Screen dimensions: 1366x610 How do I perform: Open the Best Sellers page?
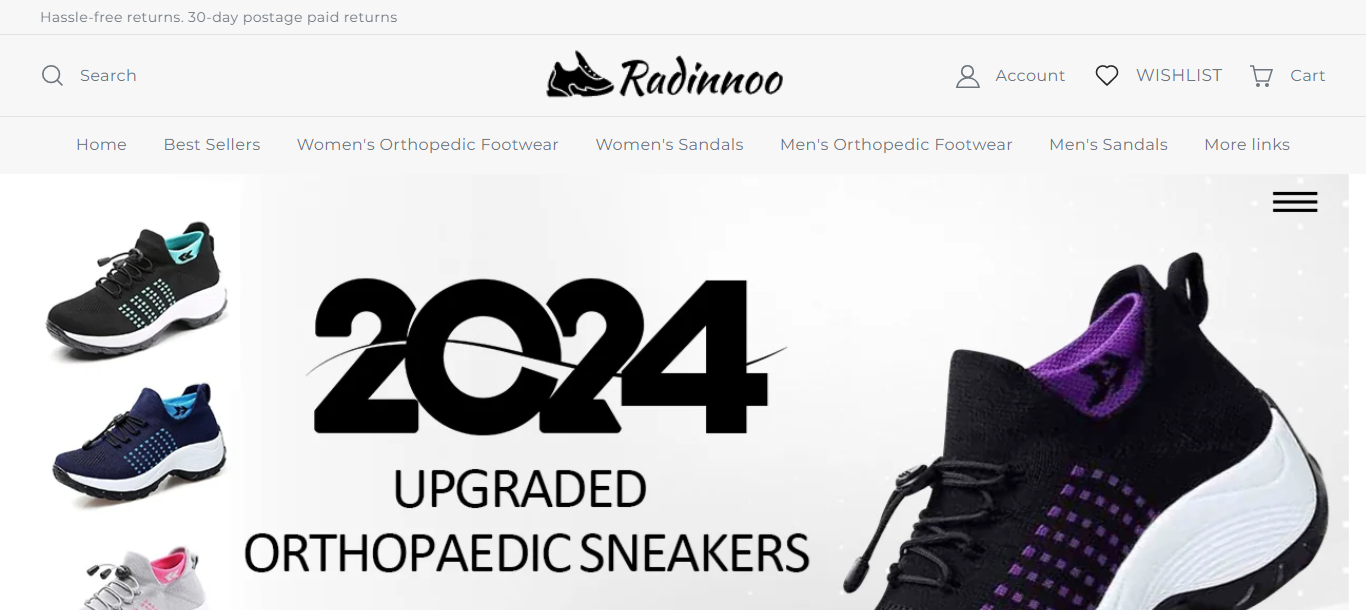click(x=212, y=145)
